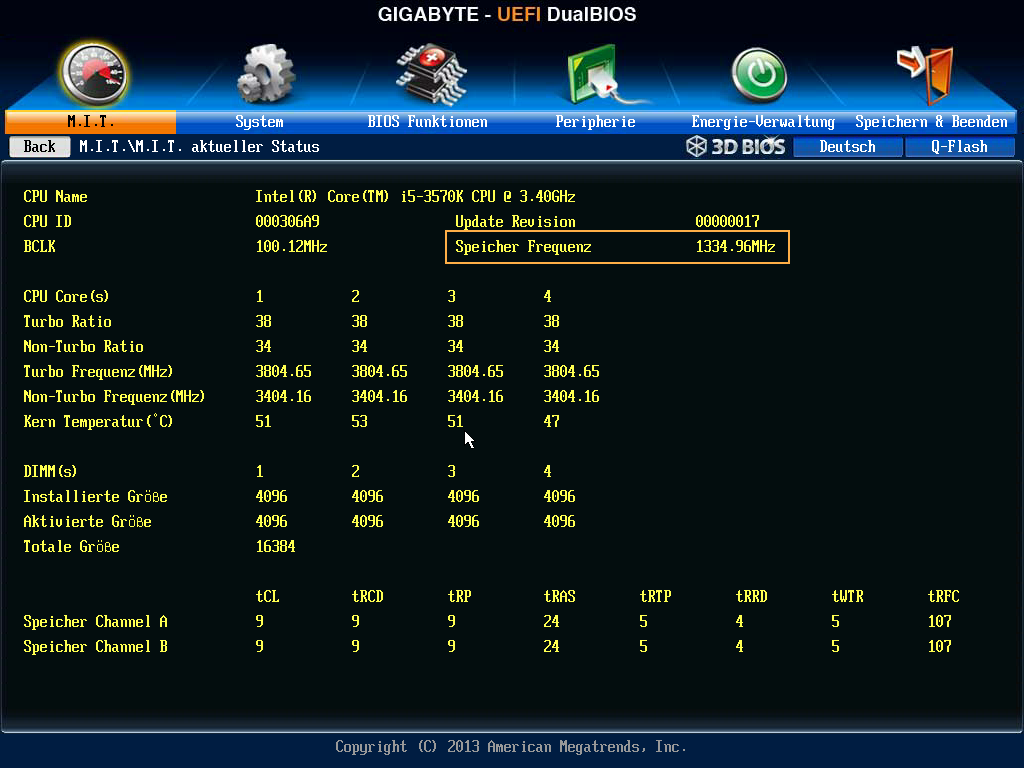Click core 2 temperature value 53
This screenshot has width=1024, height=768.
click(x=359, y=421)
